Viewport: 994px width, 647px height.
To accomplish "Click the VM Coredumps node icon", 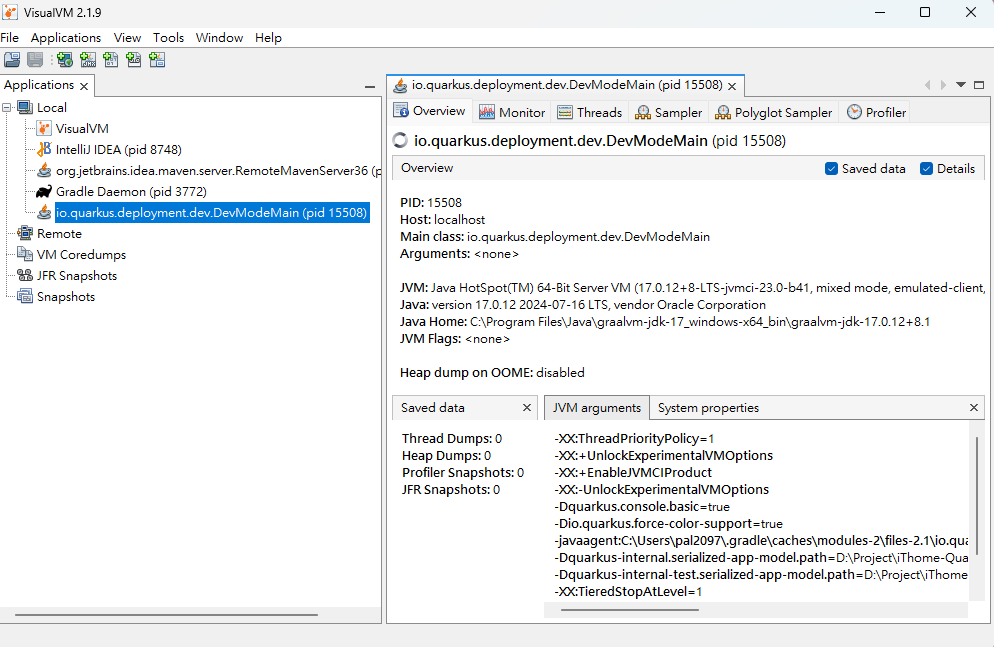I will click(25, 254).
